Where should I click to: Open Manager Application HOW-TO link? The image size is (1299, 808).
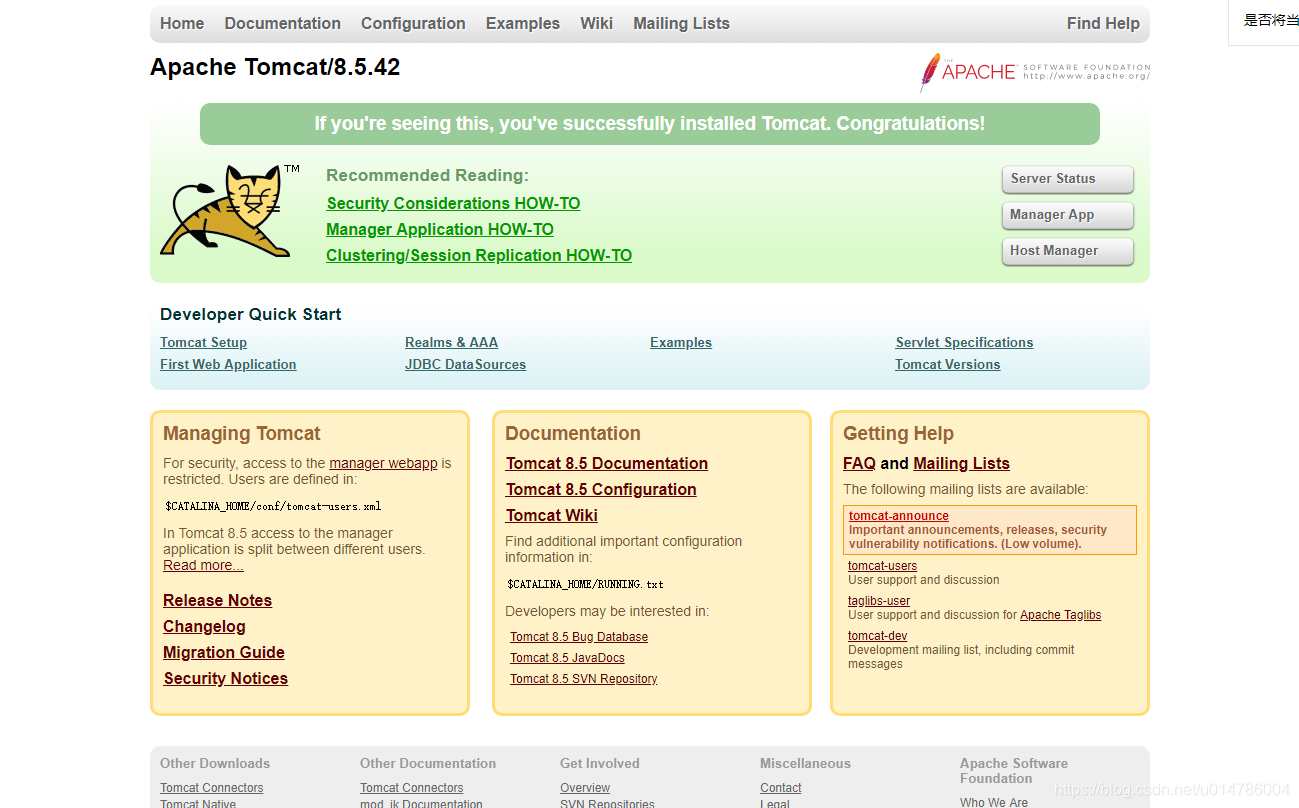point(440,229)
